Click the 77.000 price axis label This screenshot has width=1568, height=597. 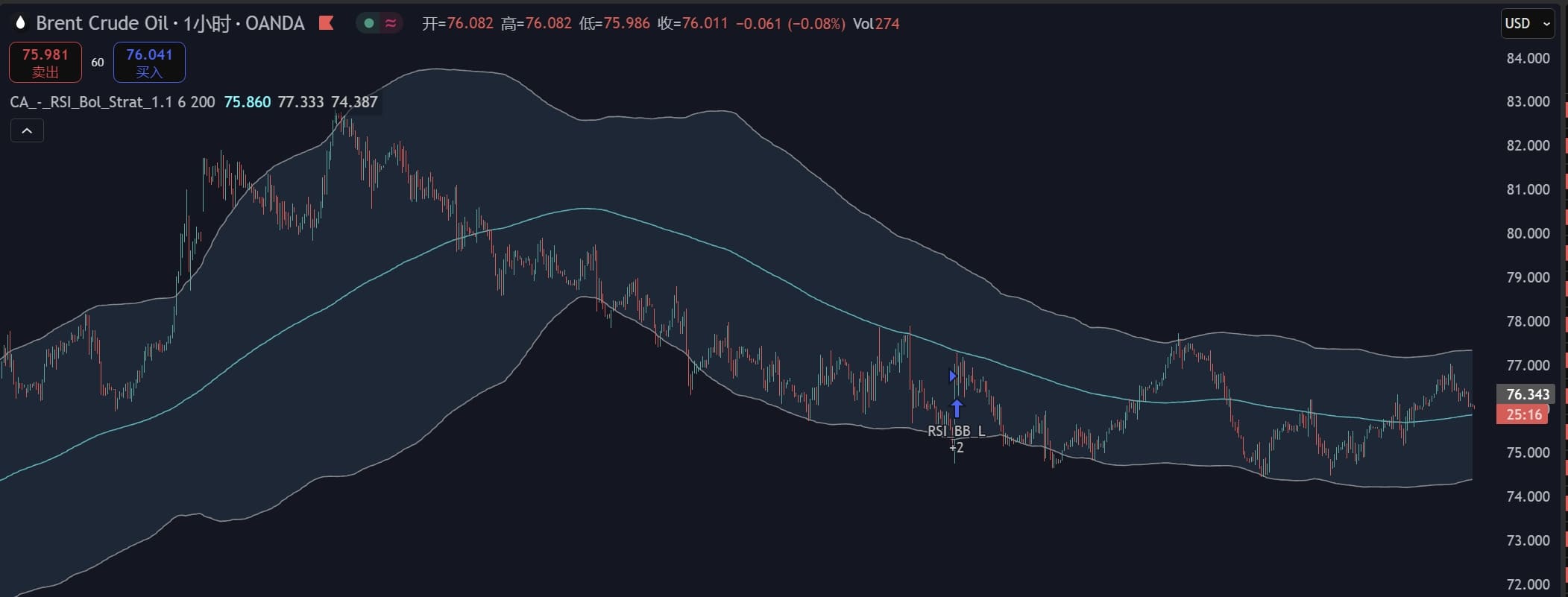[x=1528, y=366]
